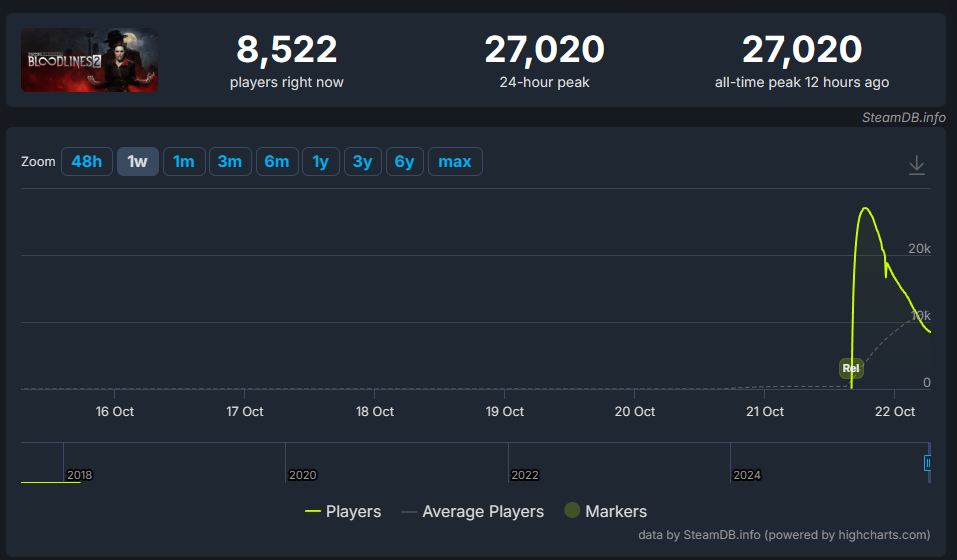The width and height of the screenshot is (957, 560).
Task: Click the SteamDB.info credit text
Action: 904,118
